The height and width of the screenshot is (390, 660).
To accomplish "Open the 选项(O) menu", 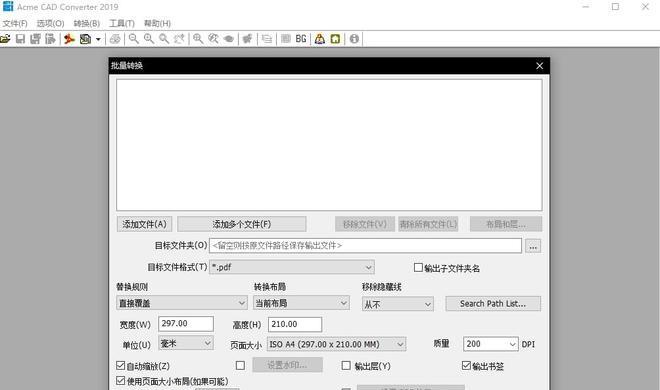I will [x=51, y=24].
